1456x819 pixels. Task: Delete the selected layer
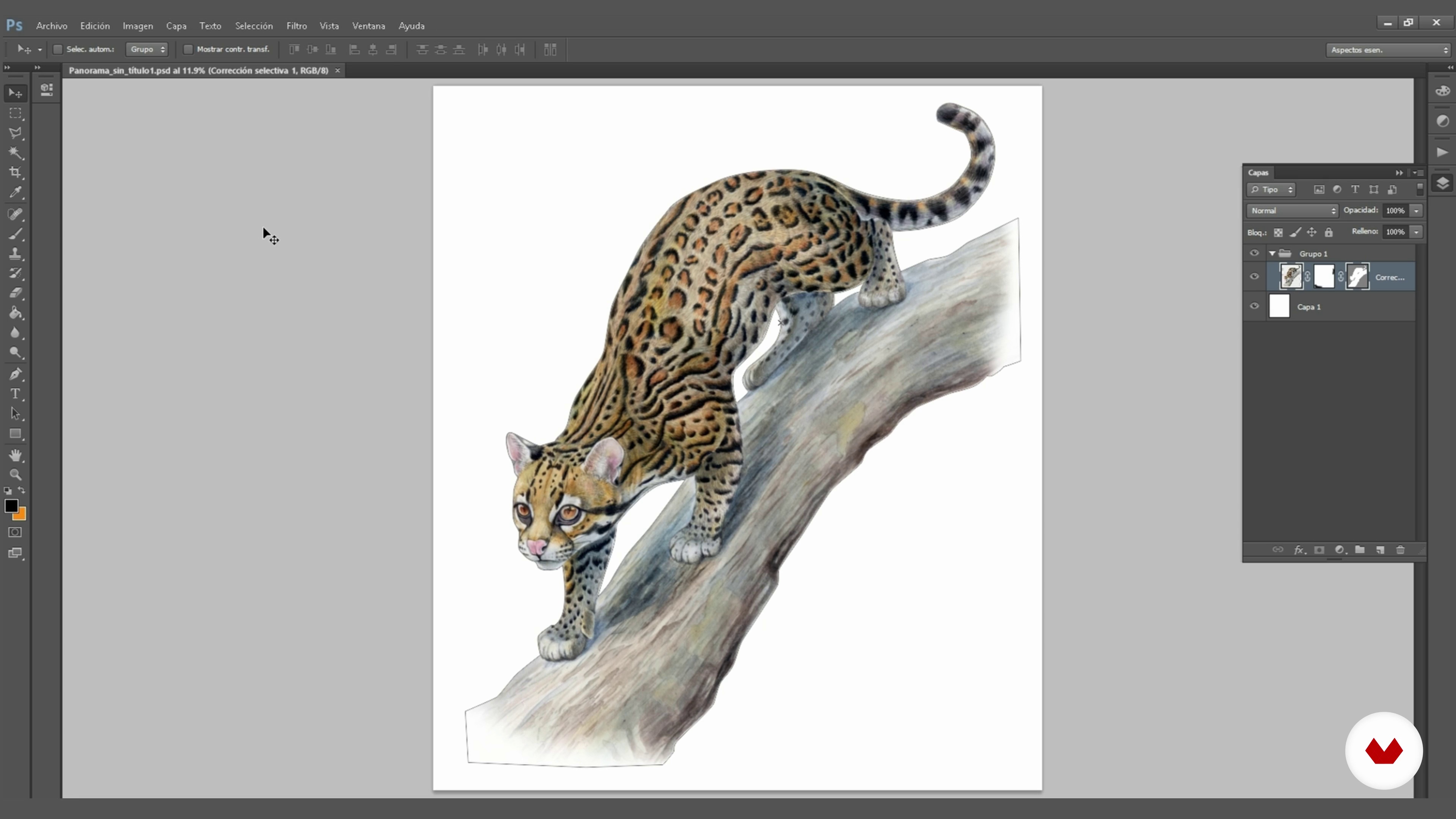tap(1401, 550)
